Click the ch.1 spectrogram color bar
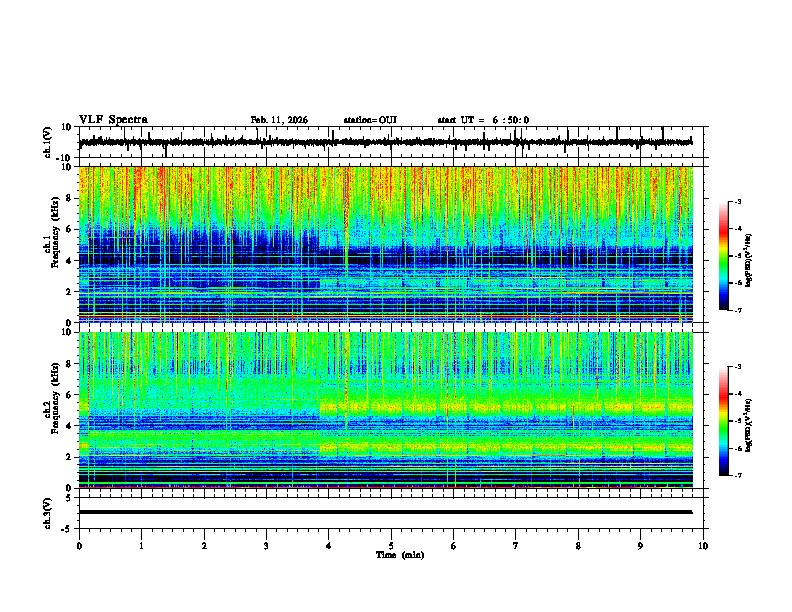 (x=723, y=256)
